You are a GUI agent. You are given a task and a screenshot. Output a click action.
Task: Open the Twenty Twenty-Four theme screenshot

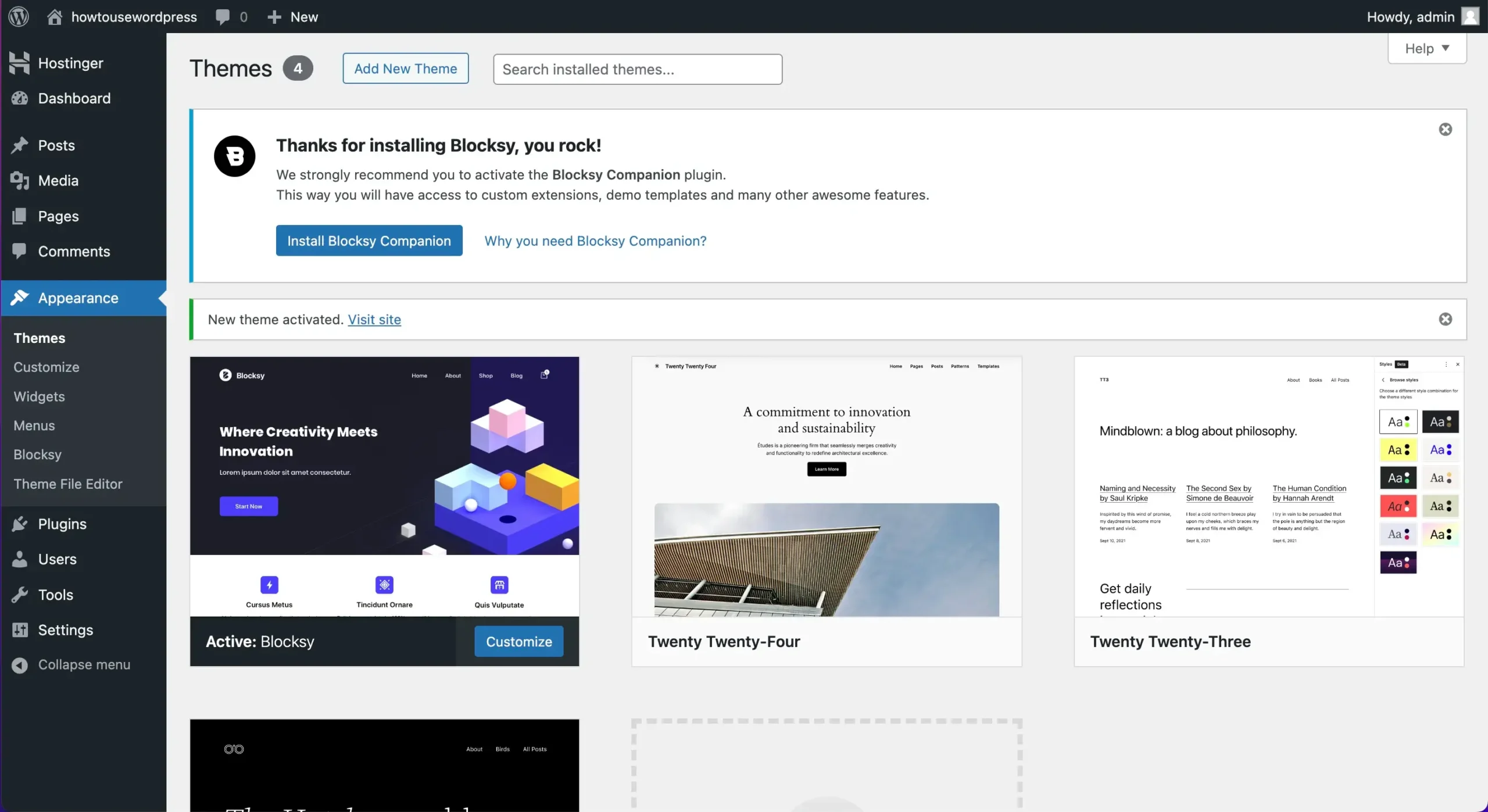tap(827, 487)
